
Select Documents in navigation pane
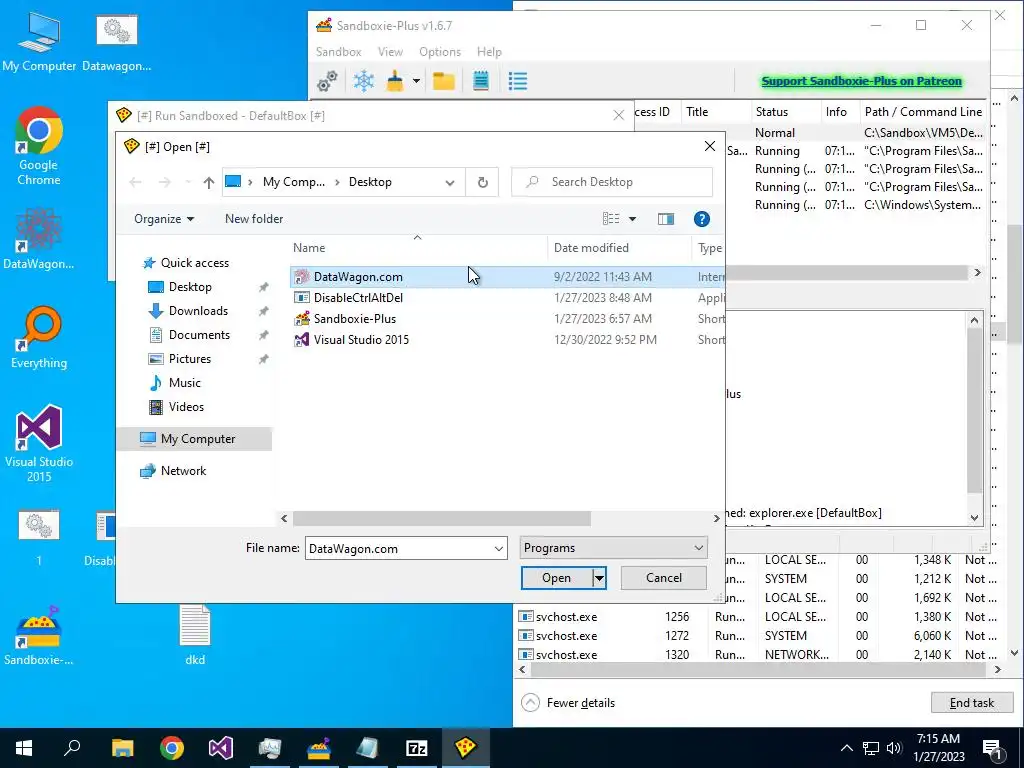pos(199,335)
